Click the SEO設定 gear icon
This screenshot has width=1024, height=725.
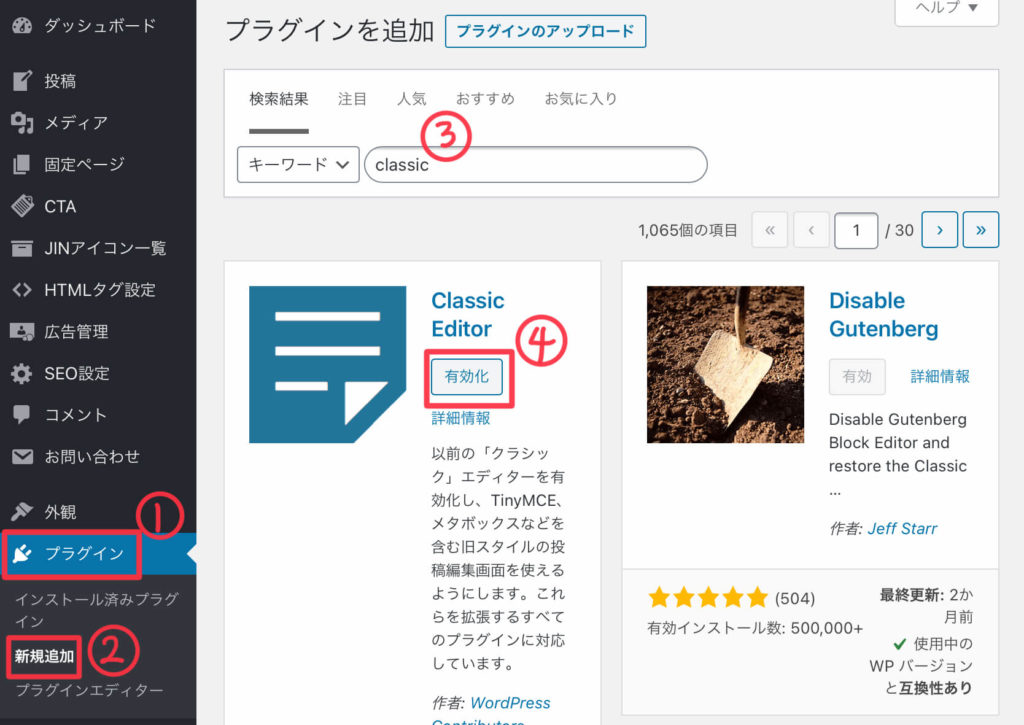click(22, 373)
